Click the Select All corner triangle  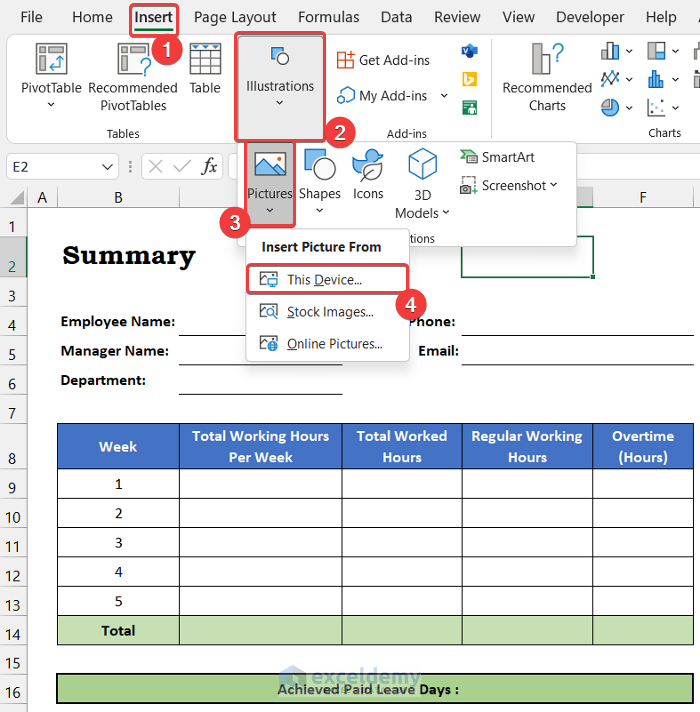tap(17, 198)
